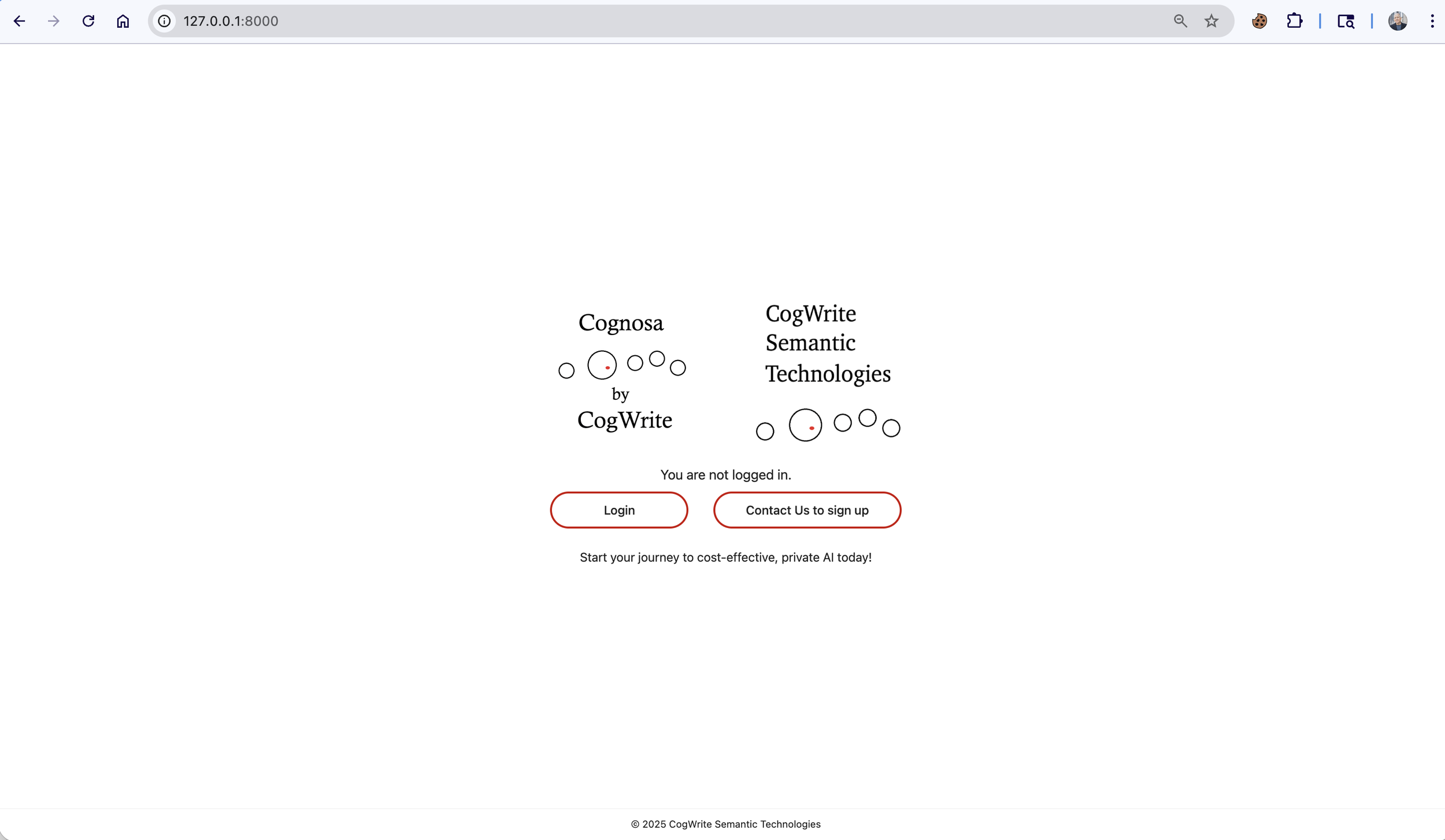Screen dimensions: 1445x840
Task: Bookmark this page with the star
Action: click(x=1211, y=21)
